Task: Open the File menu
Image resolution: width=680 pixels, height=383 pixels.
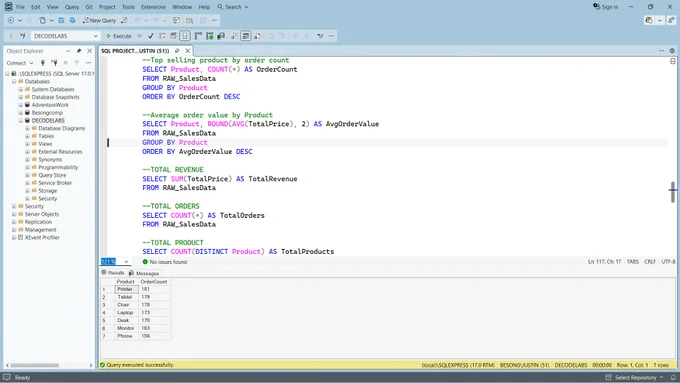Action: pos(20,7)
